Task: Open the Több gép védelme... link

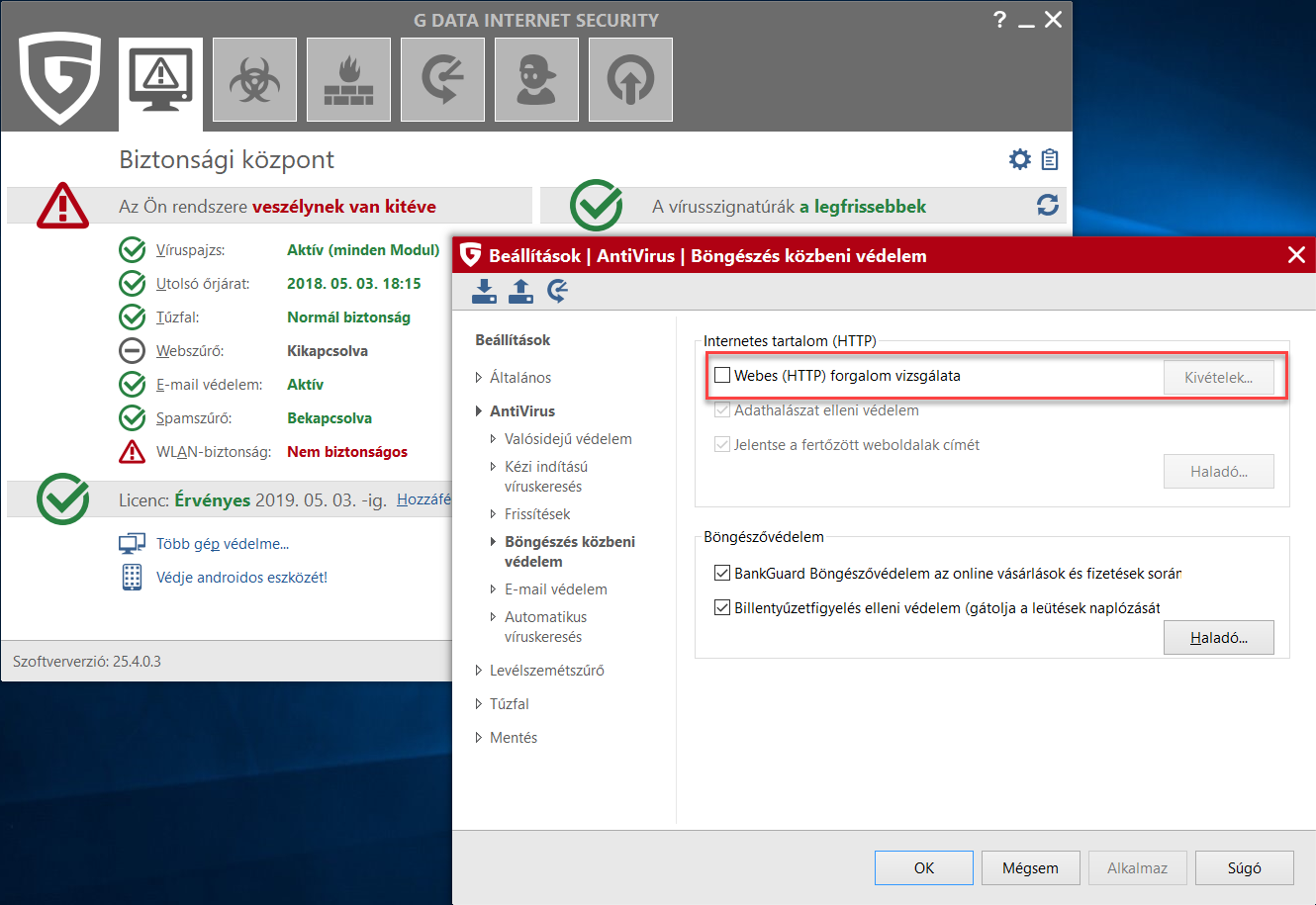Action: pos(223,544)
